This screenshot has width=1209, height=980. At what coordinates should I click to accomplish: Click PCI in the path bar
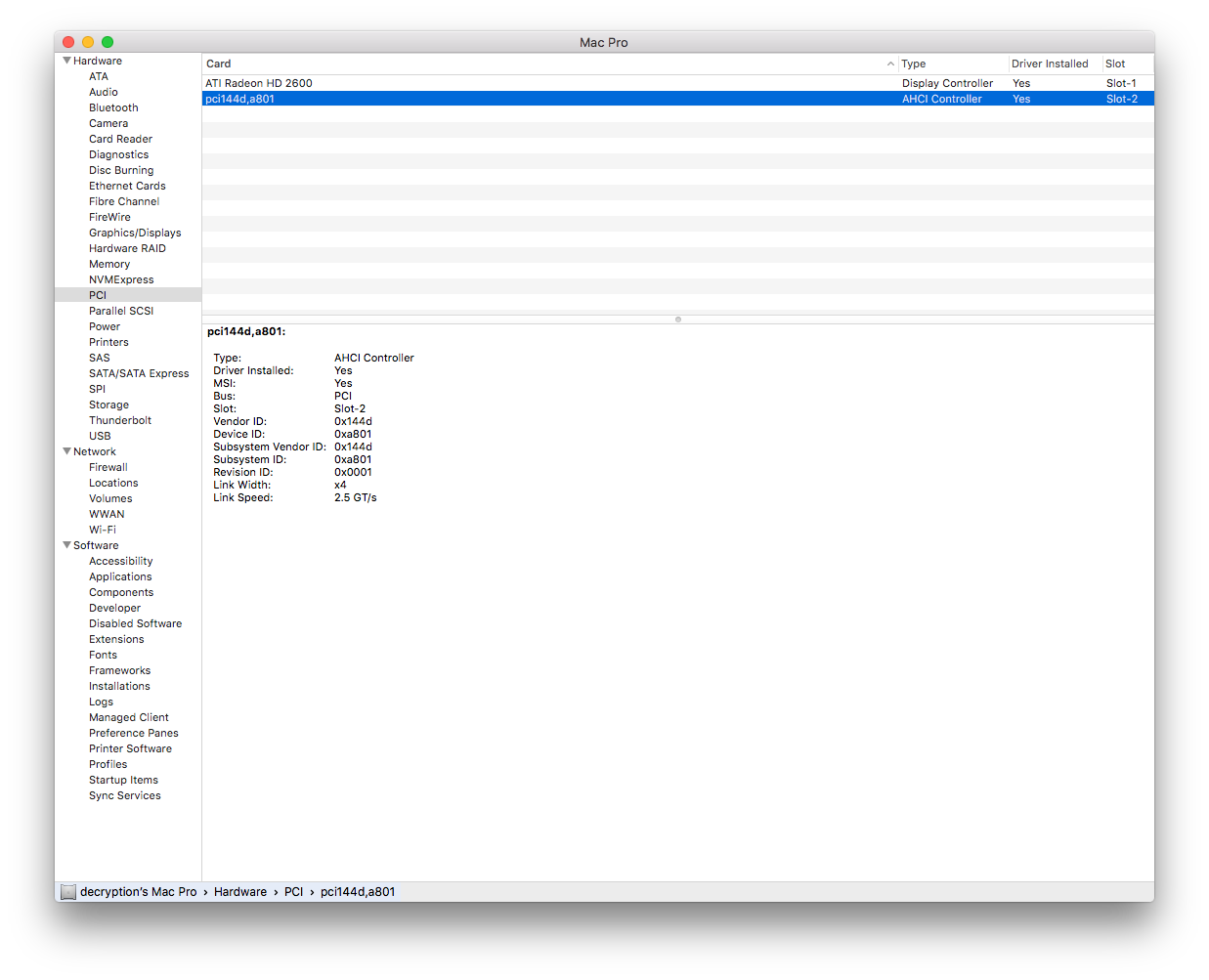coord(294,891)
